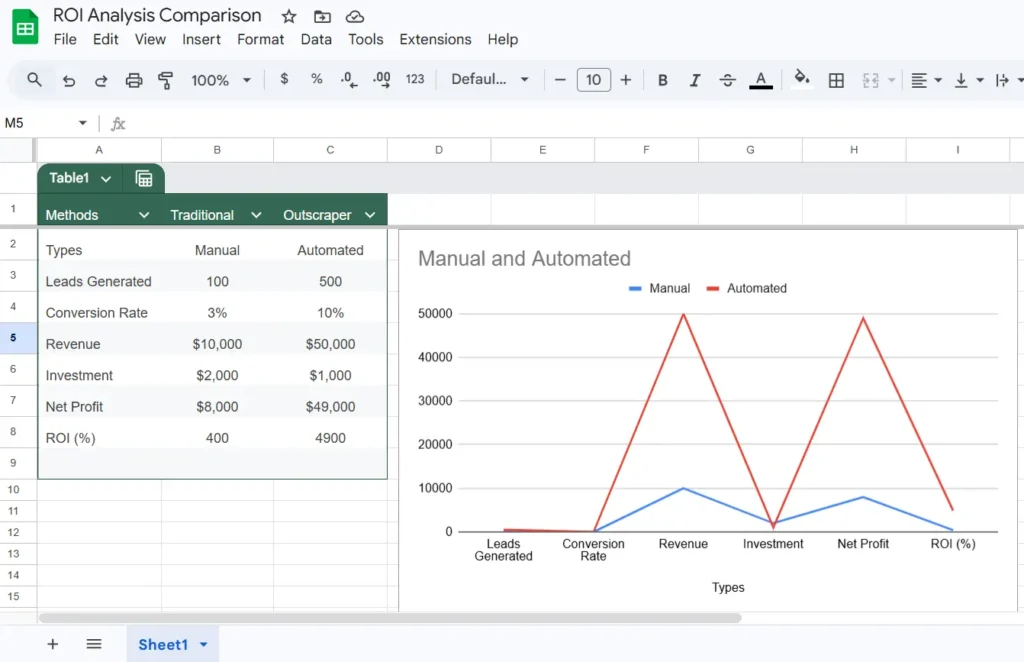Open the all sheets list
Image resolution: width=1024 pixels, height=662 pixels.
(x=94, y=644)
